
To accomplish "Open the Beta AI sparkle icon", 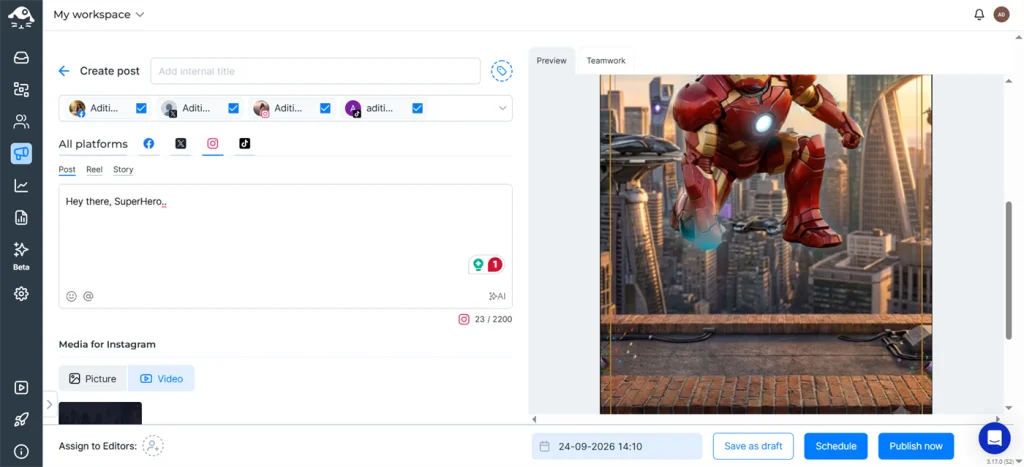I will click(x=21, y=250).
